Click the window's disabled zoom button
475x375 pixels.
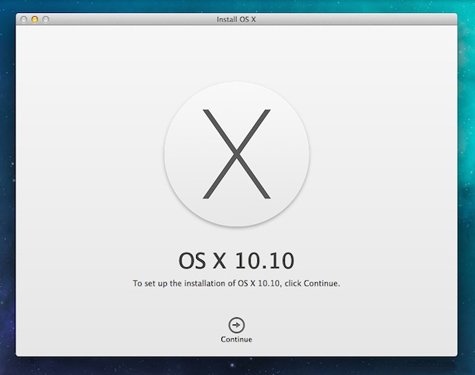pos(46,19)
